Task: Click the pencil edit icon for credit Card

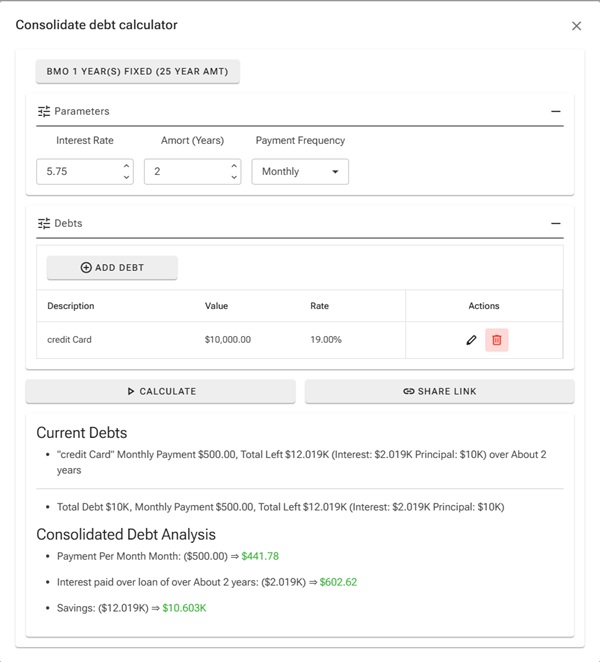Action: tap(471, 340)
